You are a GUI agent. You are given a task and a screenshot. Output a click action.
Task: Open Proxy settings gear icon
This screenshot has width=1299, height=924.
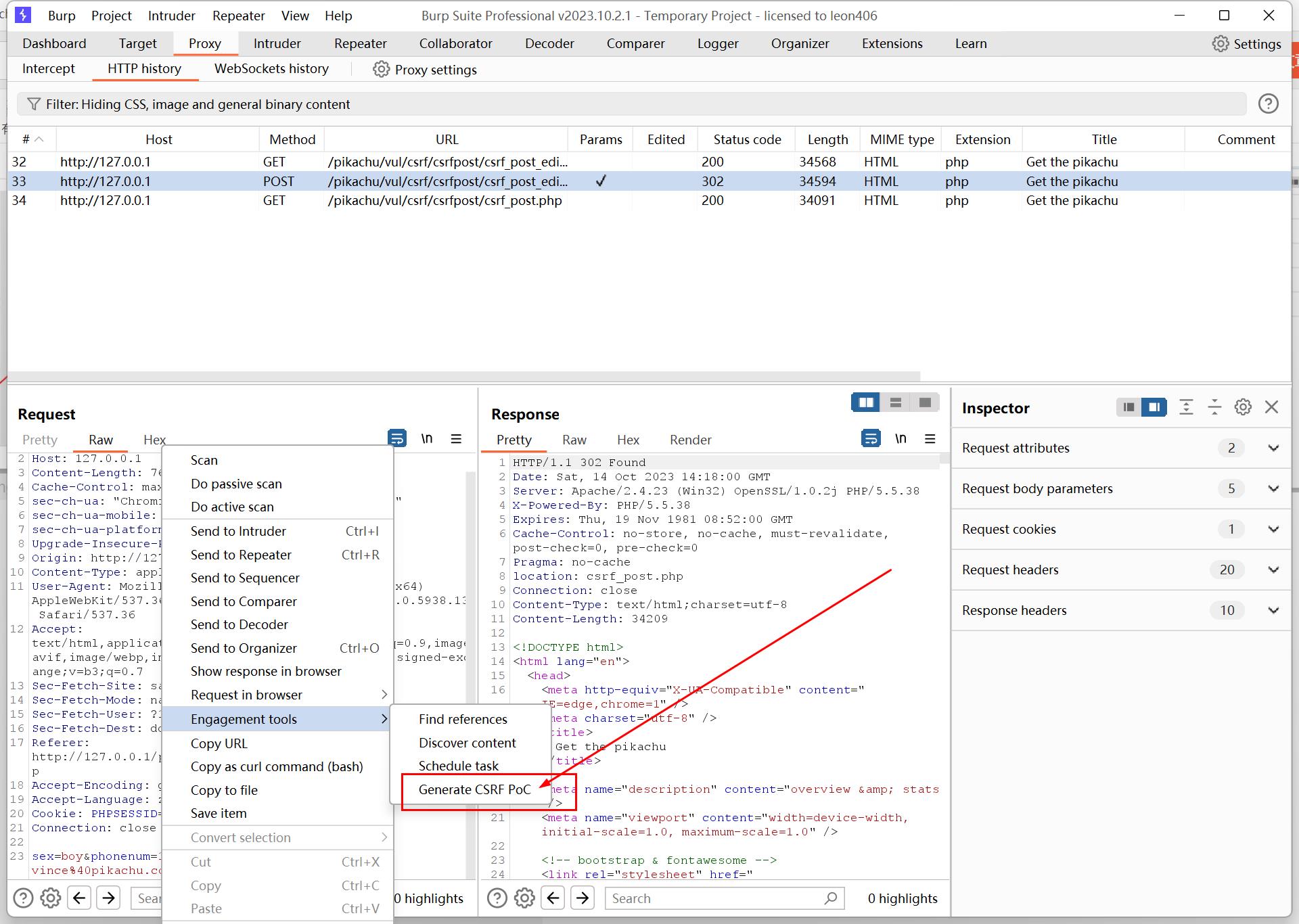[382, 69]
